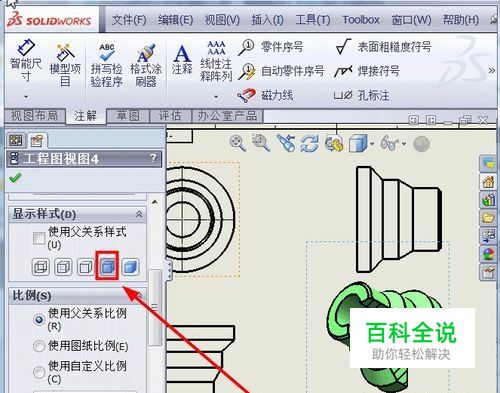The image size is (500, 393).
Task: Click the 3D drawing view icon
Action: click(x=334, y=144)
